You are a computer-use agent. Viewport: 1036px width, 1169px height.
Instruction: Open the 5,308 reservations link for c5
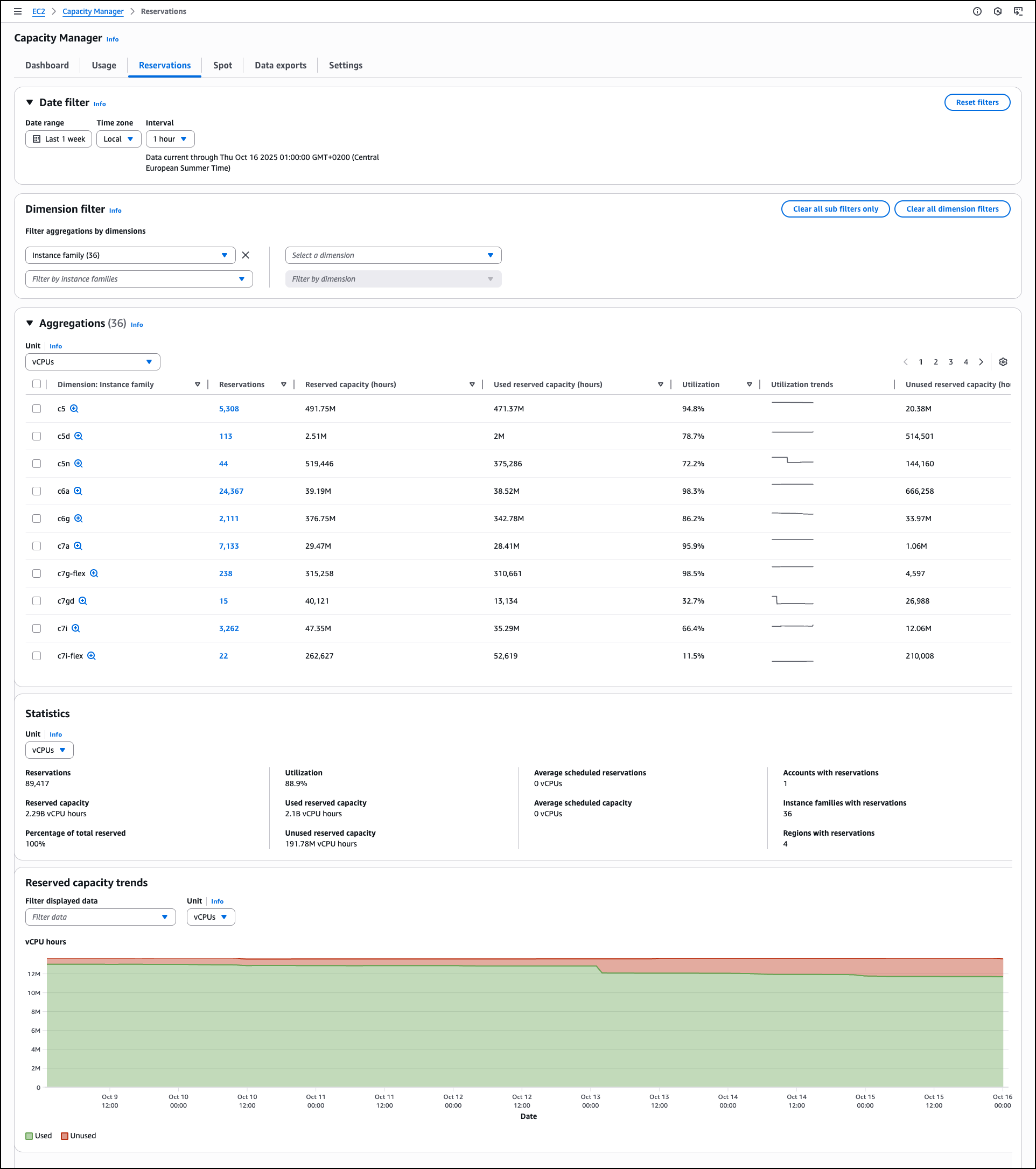(229, 408)
